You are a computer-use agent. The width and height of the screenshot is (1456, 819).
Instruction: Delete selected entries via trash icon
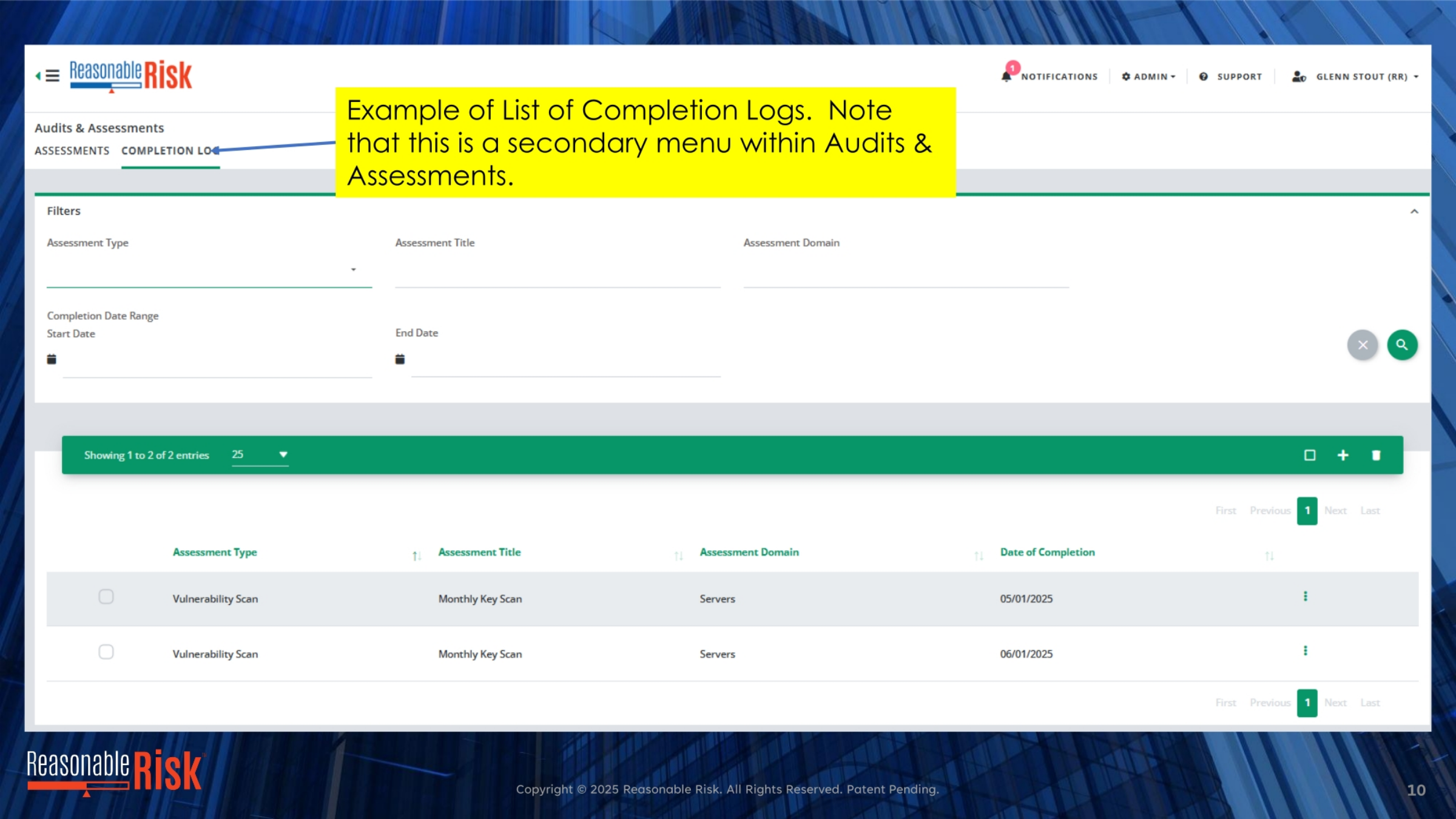pos(1376,455)
